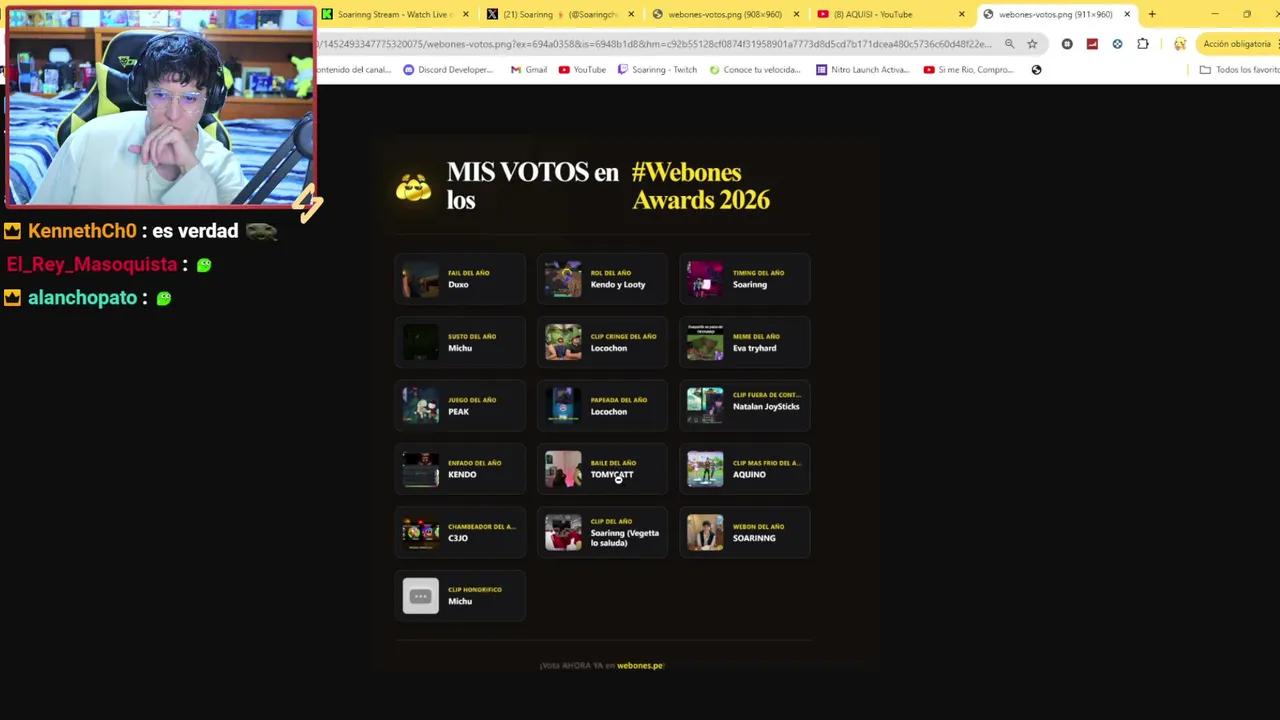Screen dimensions: 1280x720
Task: Click the Webon del Año SOARINNG thumbnail
Action: coord(705,532)
